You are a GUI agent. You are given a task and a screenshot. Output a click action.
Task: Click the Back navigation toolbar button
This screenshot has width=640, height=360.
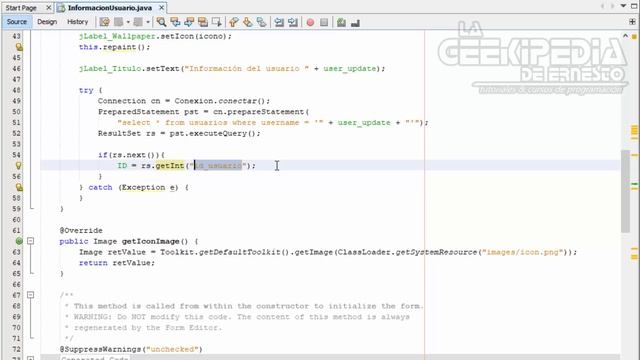coord(119,22)
